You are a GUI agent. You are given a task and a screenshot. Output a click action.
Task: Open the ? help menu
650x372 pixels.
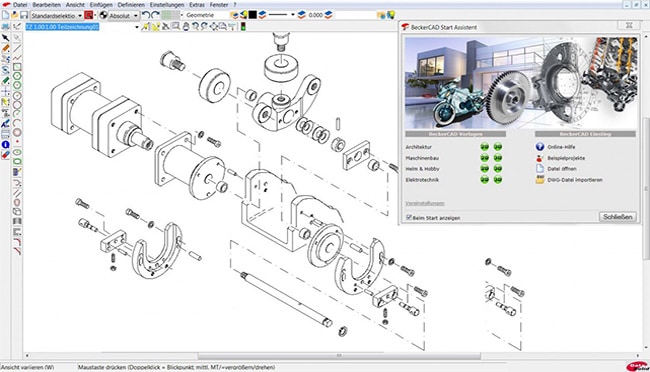pyautogui.click(x=235, y=5)
